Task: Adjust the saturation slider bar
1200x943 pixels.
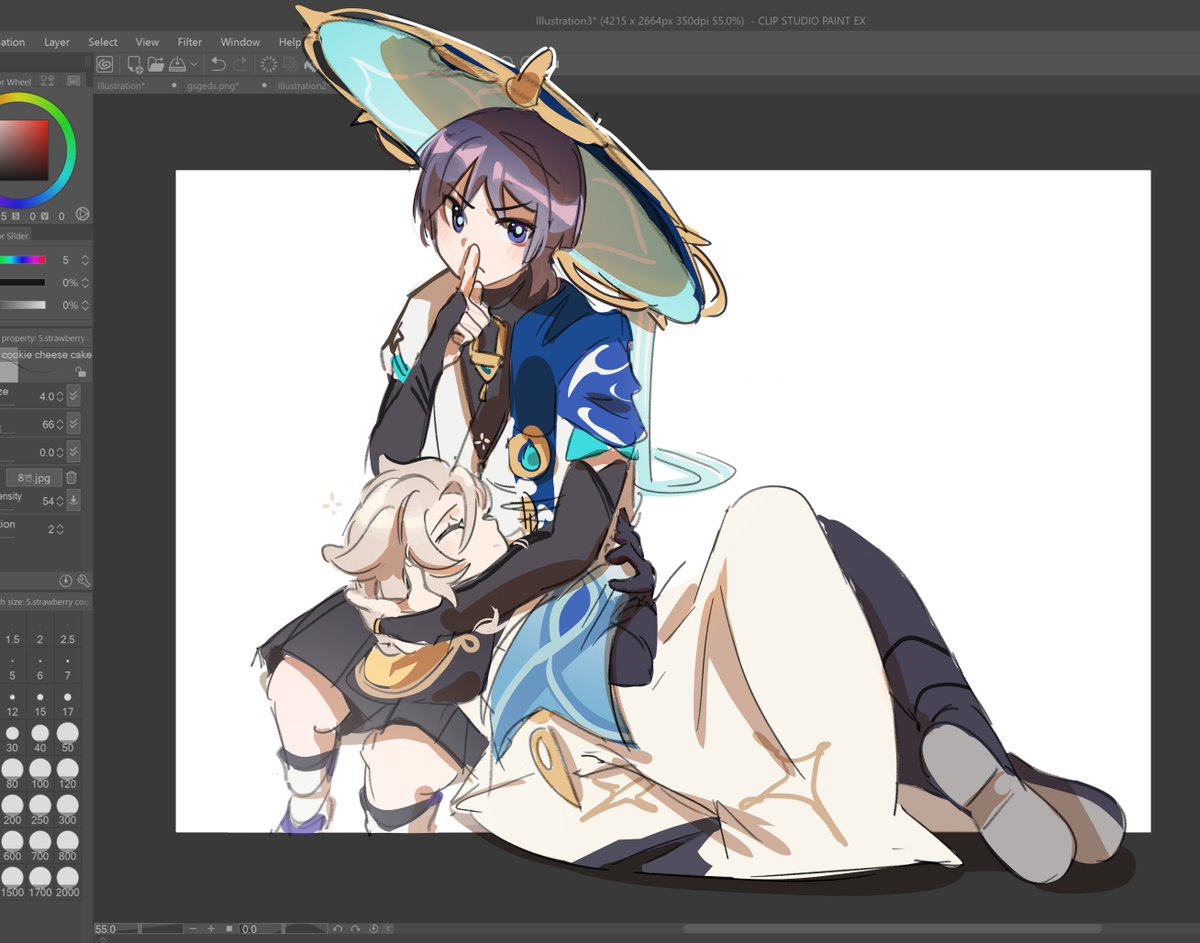Action: pyautogui.click(x=22, y=283)
